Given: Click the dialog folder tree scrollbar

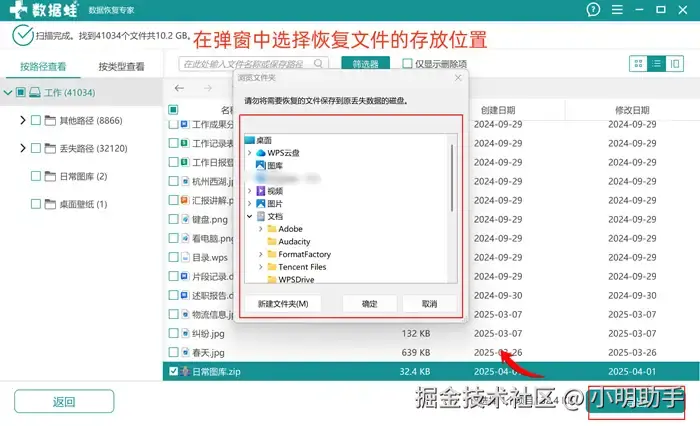Looking at the screenshot, I should 452,178.
